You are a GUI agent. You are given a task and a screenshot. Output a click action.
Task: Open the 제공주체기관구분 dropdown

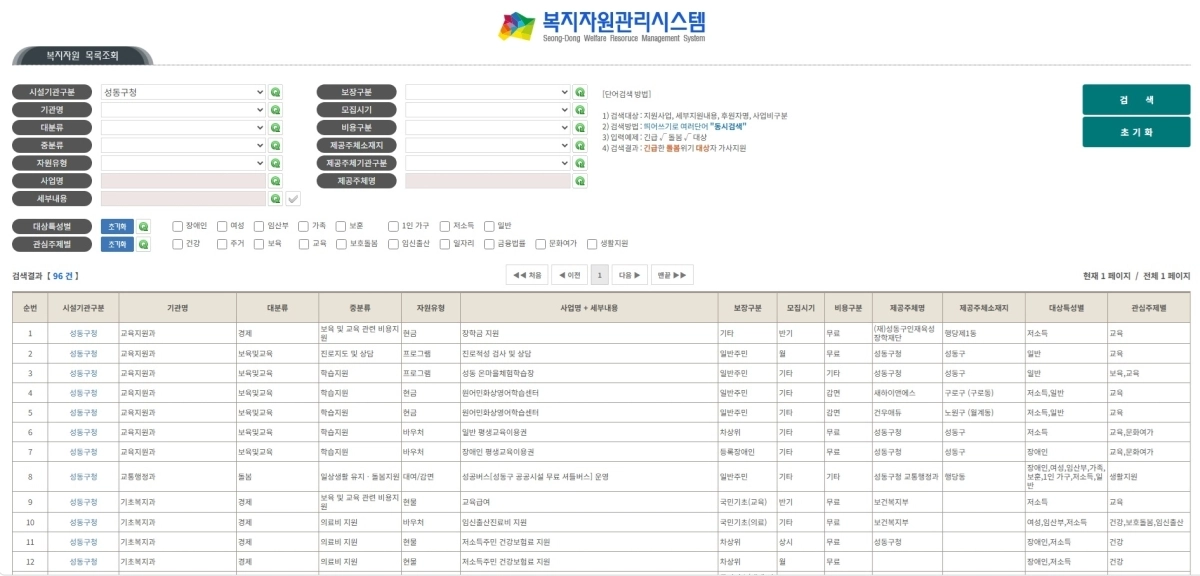tap(488, 163)
